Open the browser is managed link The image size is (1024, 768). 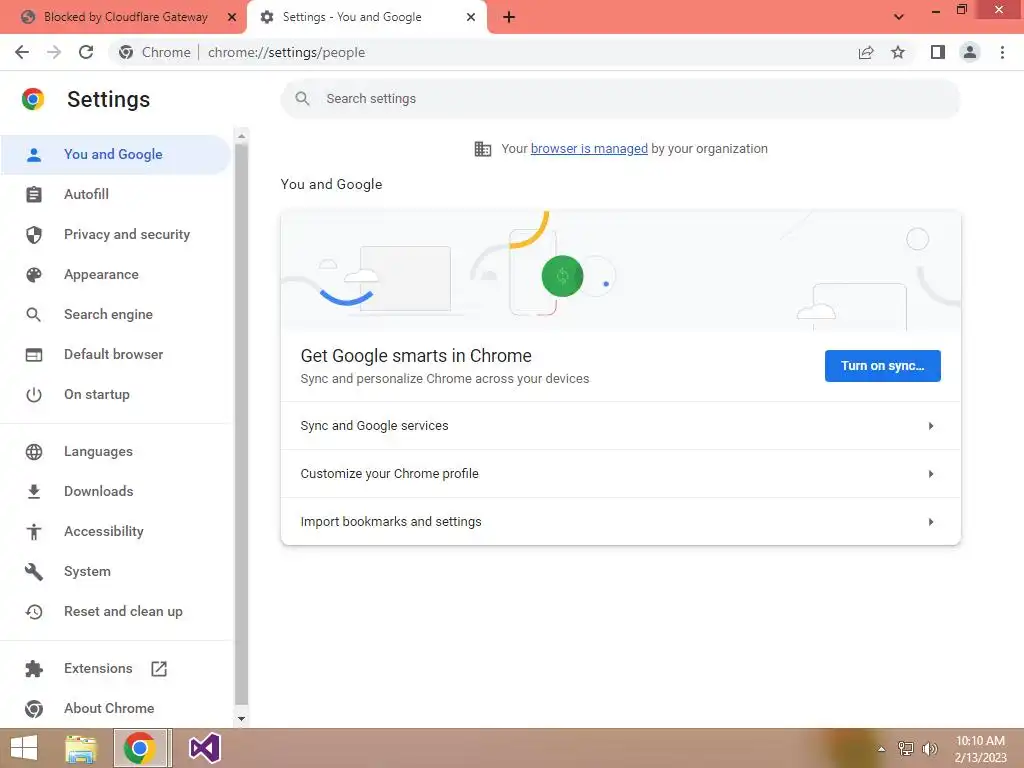click(x=589, y=149)
